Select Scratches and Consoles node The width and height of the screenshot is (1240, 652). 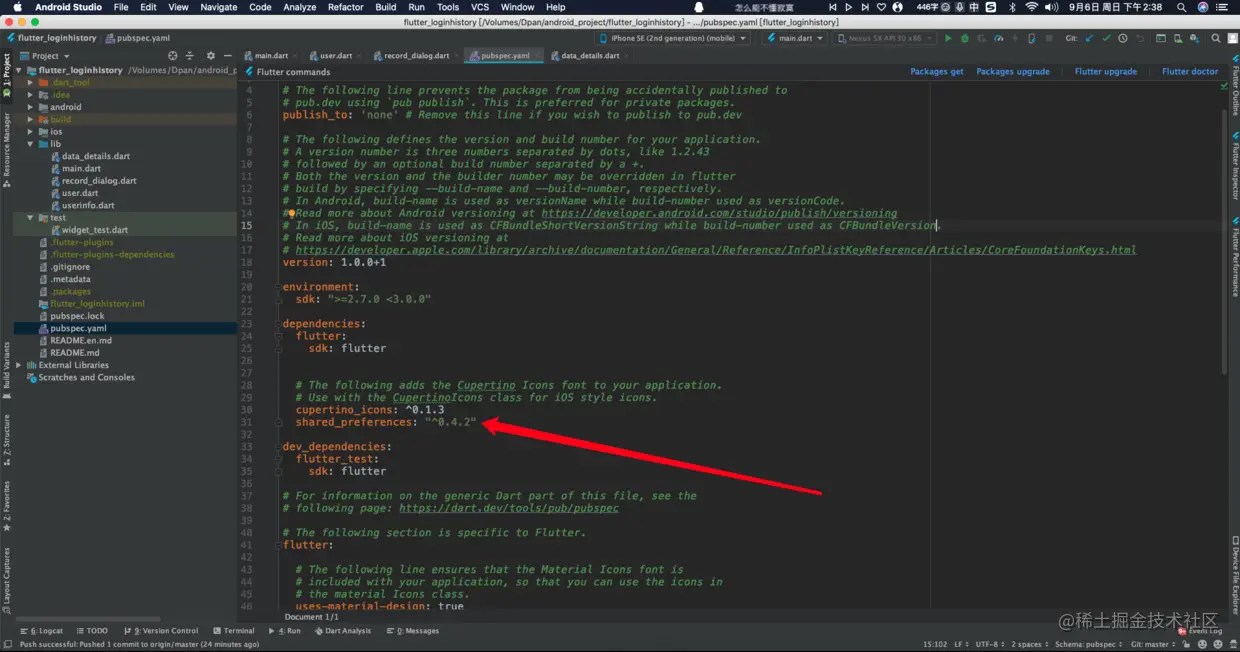(x=86, y=378)
